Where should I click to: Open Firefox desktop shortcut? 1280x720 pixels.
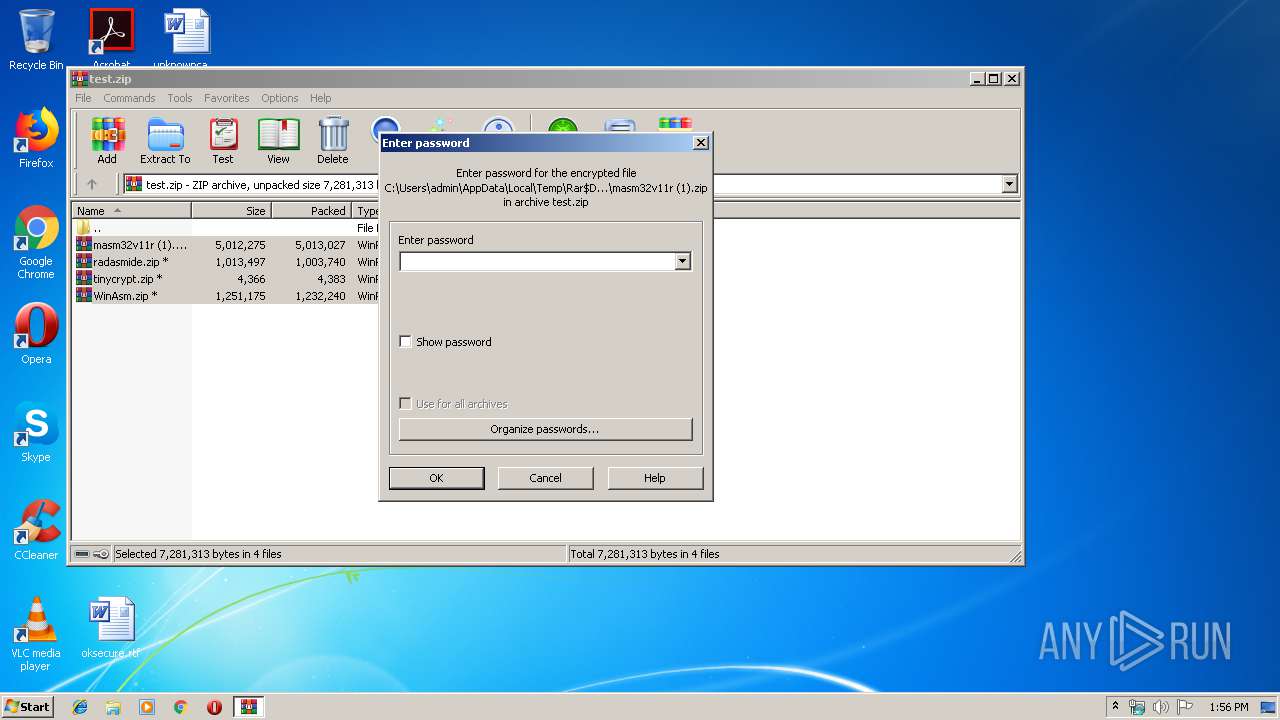(36, 138)
